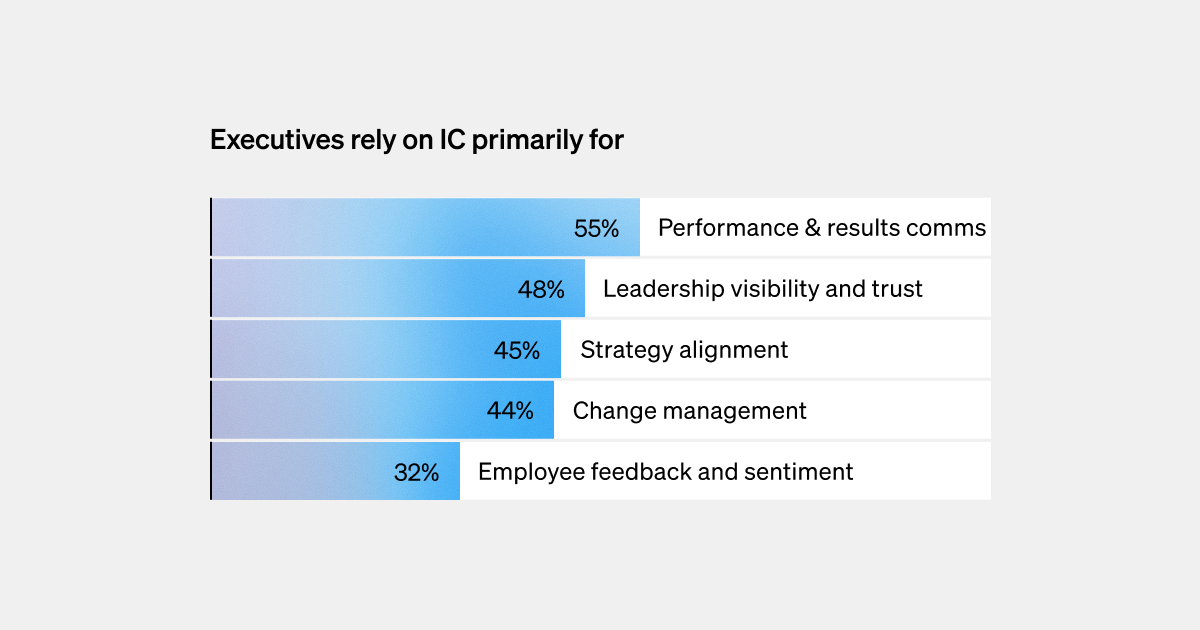This screenshot has height=630, width=1200.
Task: Click the 'Change management' label
Action: pyautogui.click(x=690, y=411)
